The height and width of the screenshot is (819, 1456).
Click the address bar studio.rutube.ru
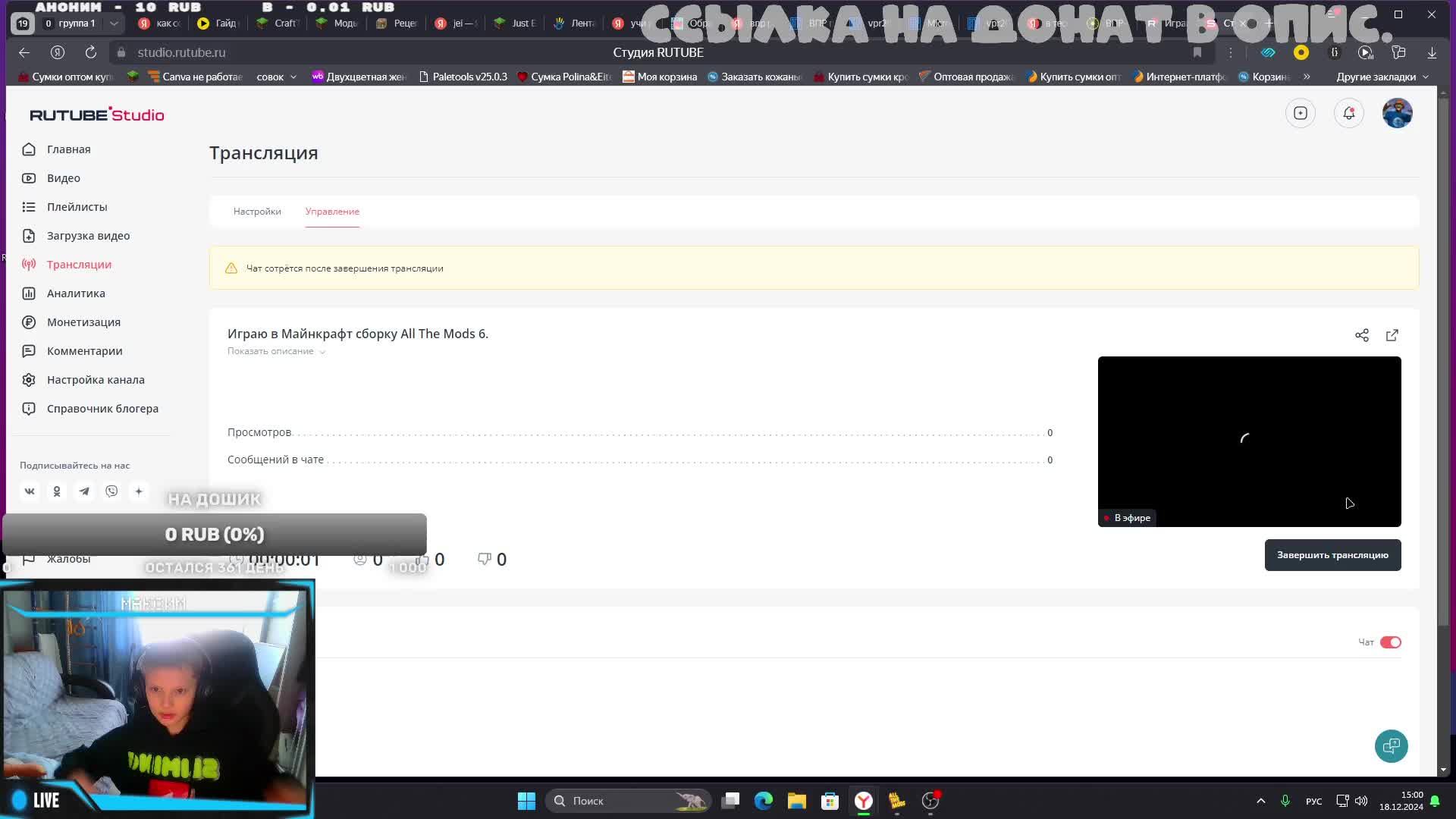181,52
